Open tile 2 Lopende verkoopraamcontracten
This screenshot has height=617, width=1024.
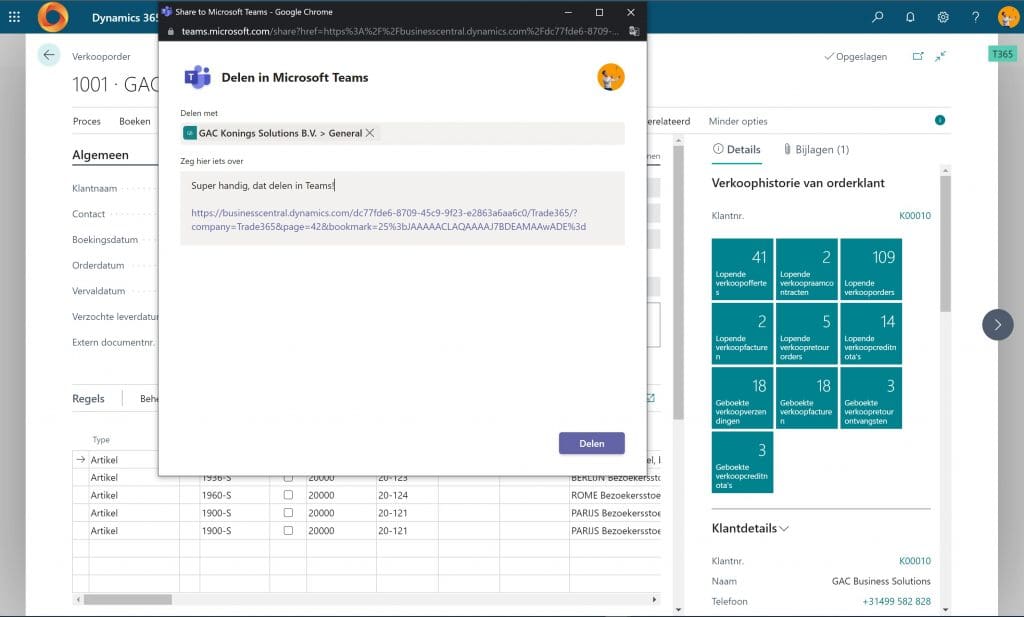tap(807, 269)
